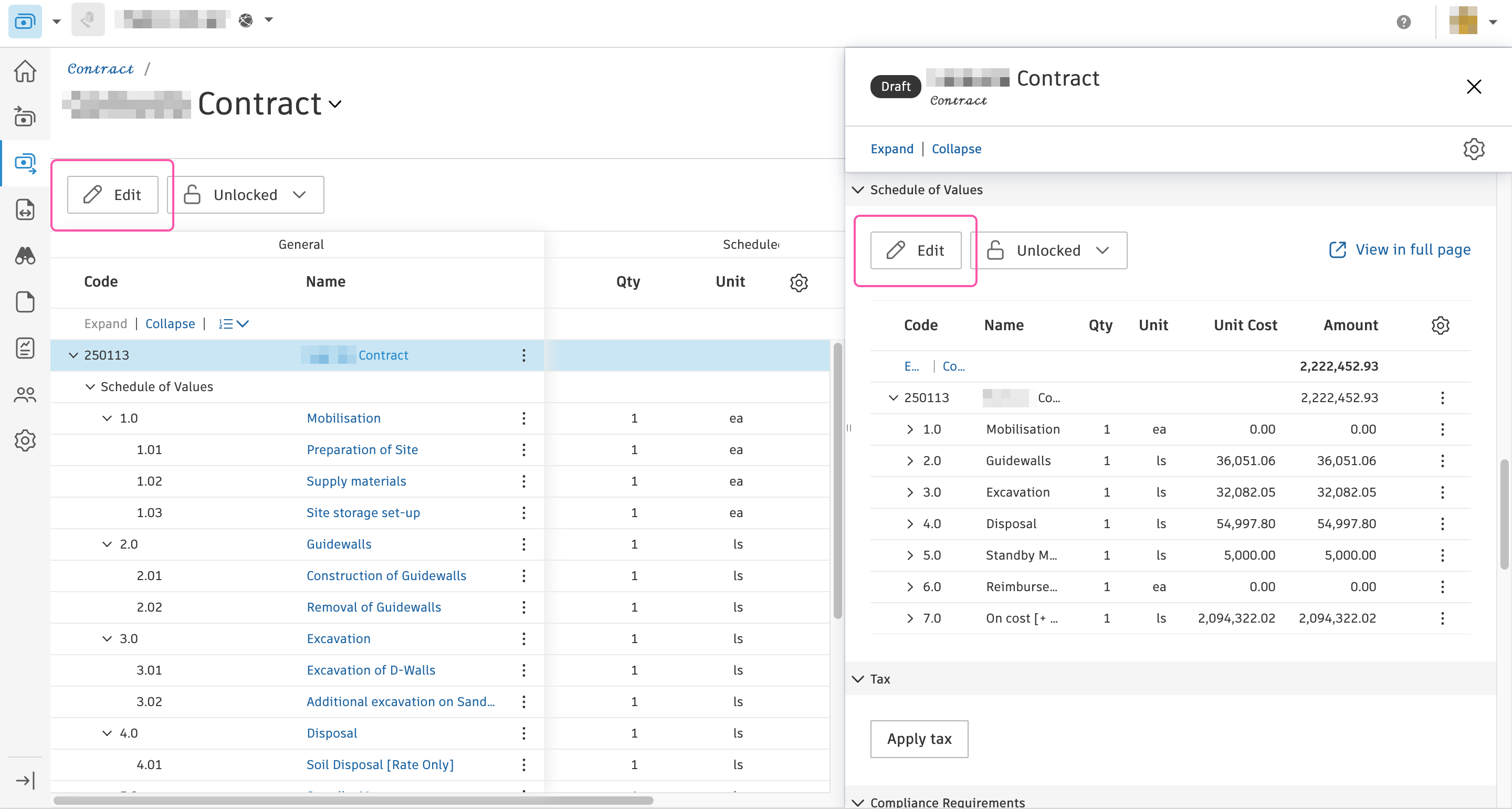Viewport: 1512px width, 809px height.
Task: Open the Home icon in sidebar
Action: point(25,71)
